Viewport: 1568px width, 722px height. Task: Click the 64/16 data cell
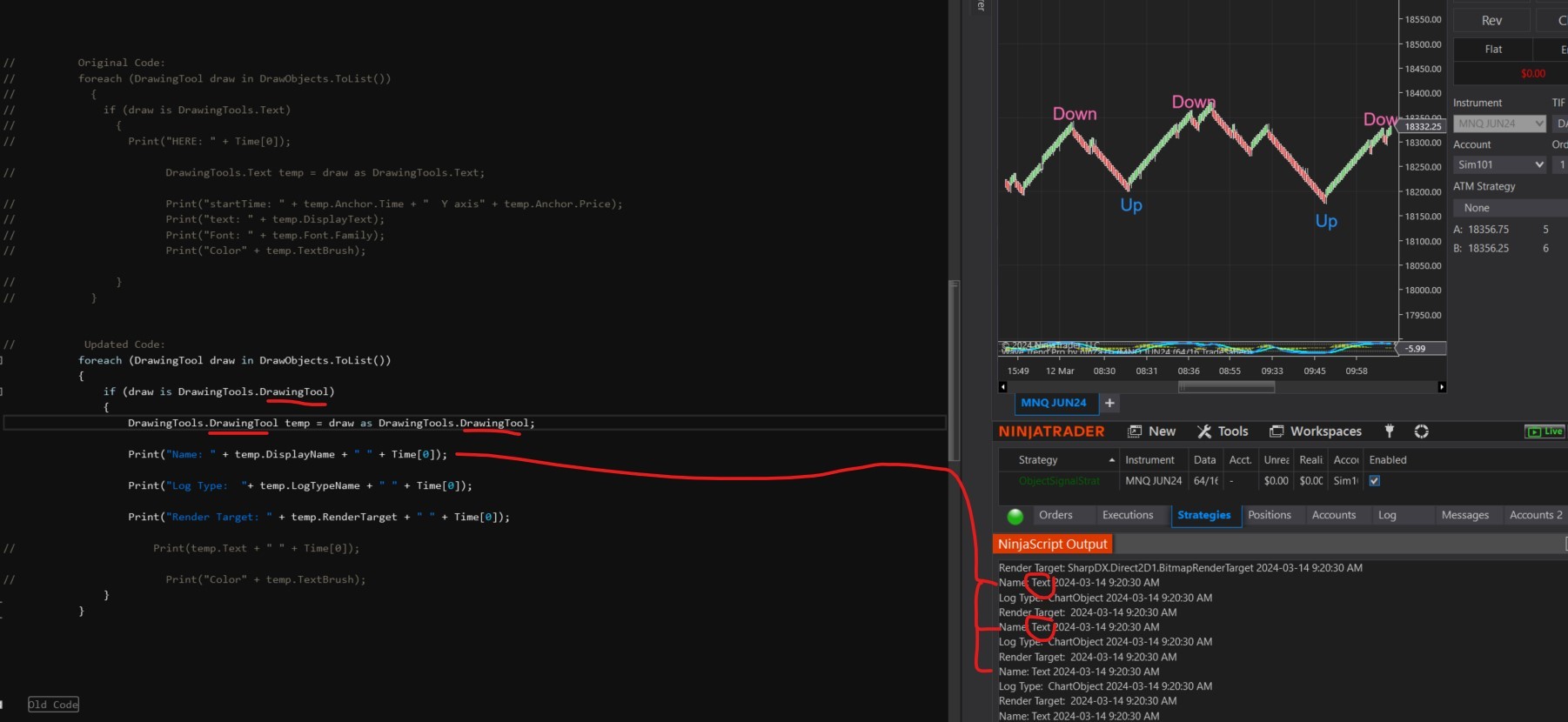(x=1206, y=481)
